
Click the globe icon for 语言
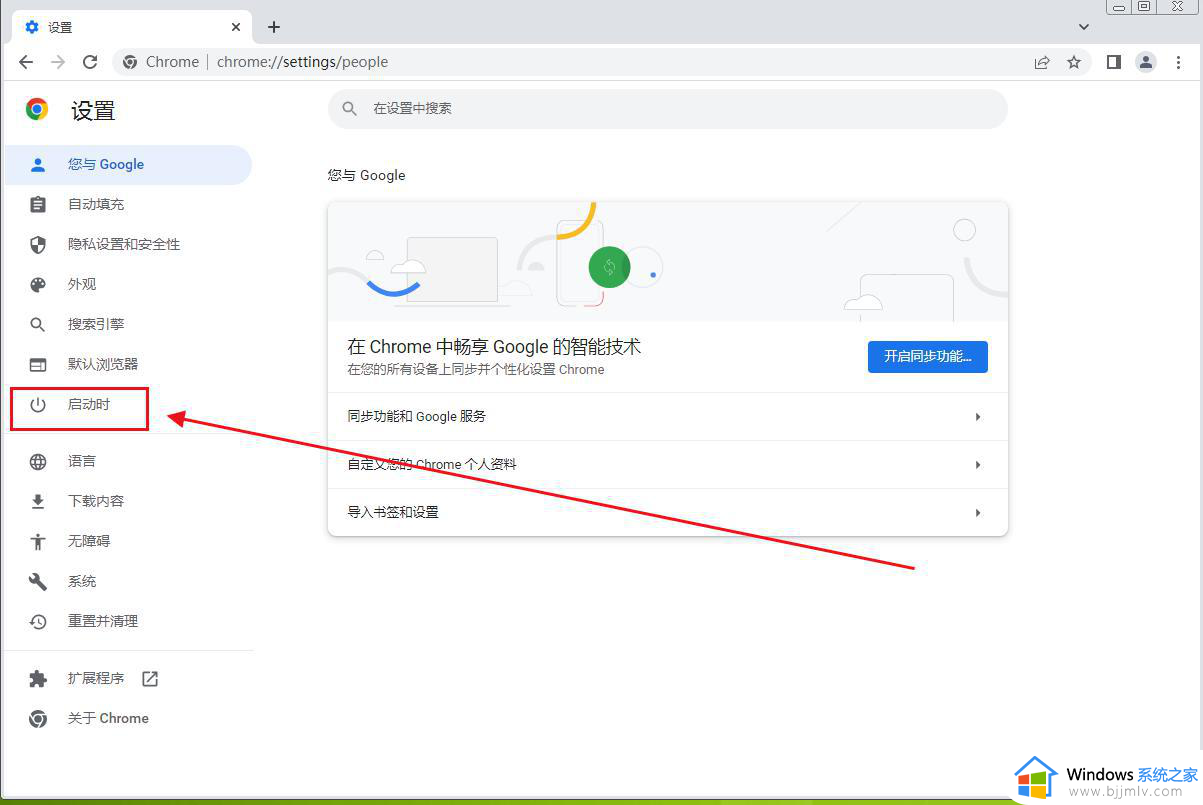38,462
